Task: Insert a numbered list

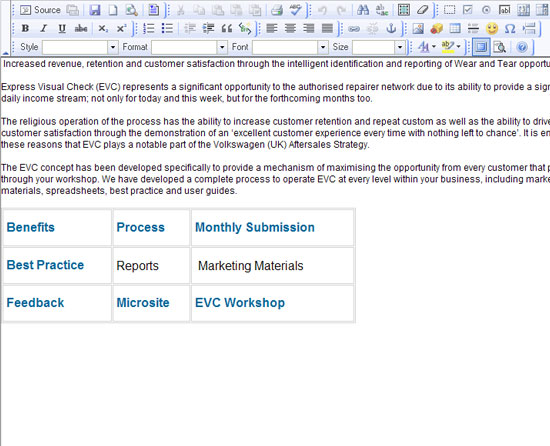Action: pyautogui.click(x=149, y=28)
